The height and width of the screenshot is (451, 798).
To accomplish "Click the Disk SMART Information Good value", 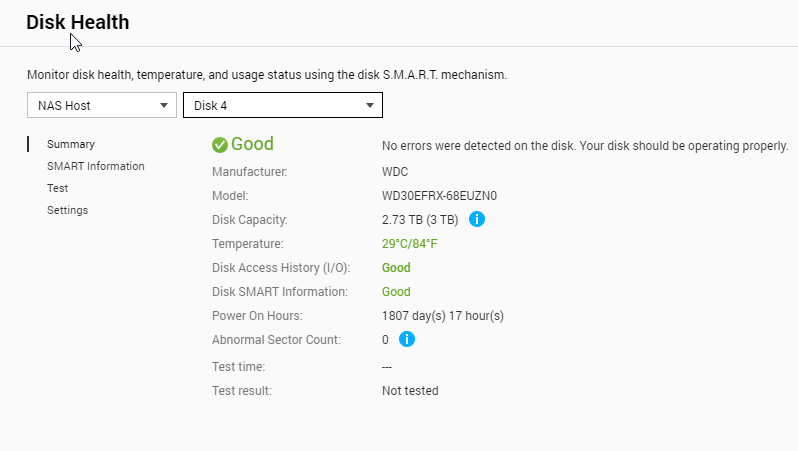I will point(396,291).
